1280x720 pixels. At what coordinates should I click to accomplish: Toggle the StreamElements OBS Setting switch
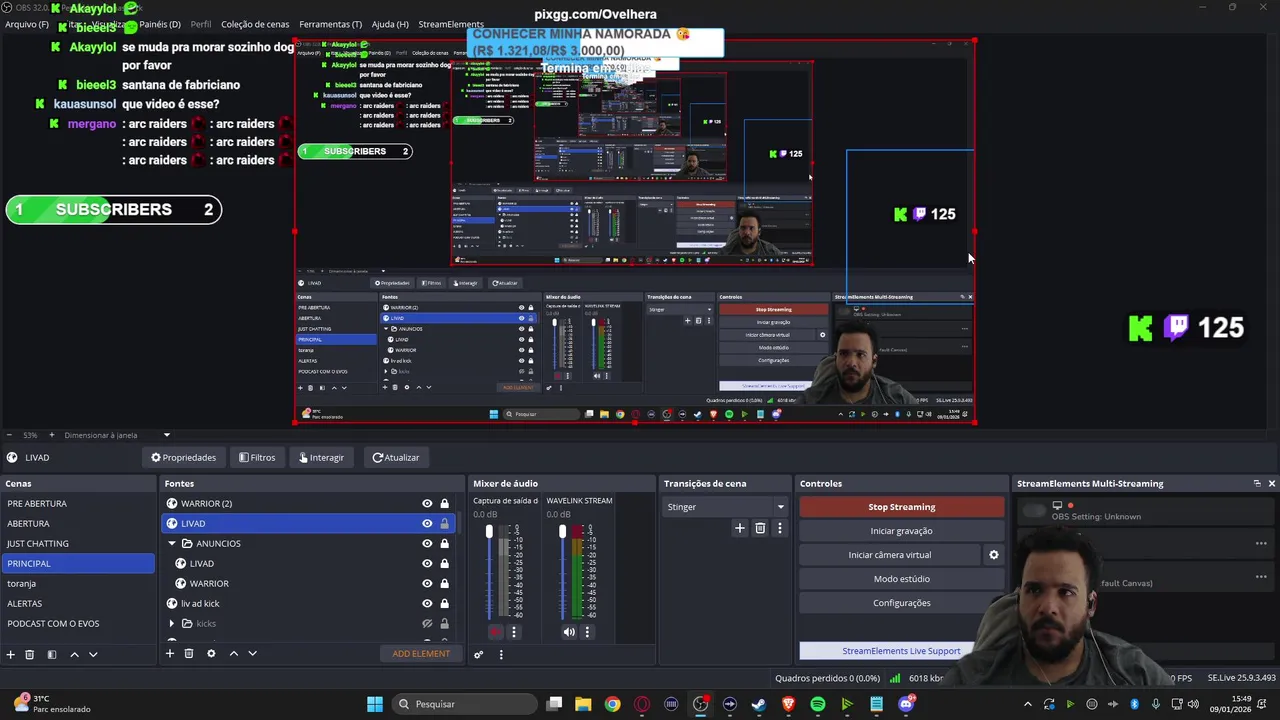click(1034, 511)
